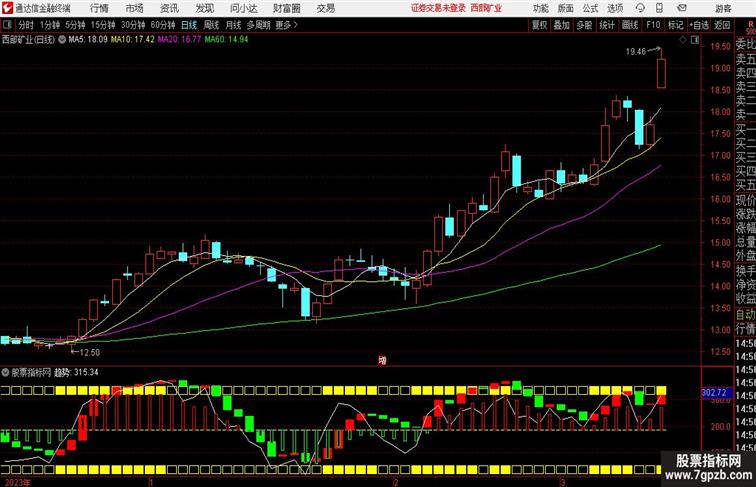
Task: Click the customer service headset icon
Action: 640,8
